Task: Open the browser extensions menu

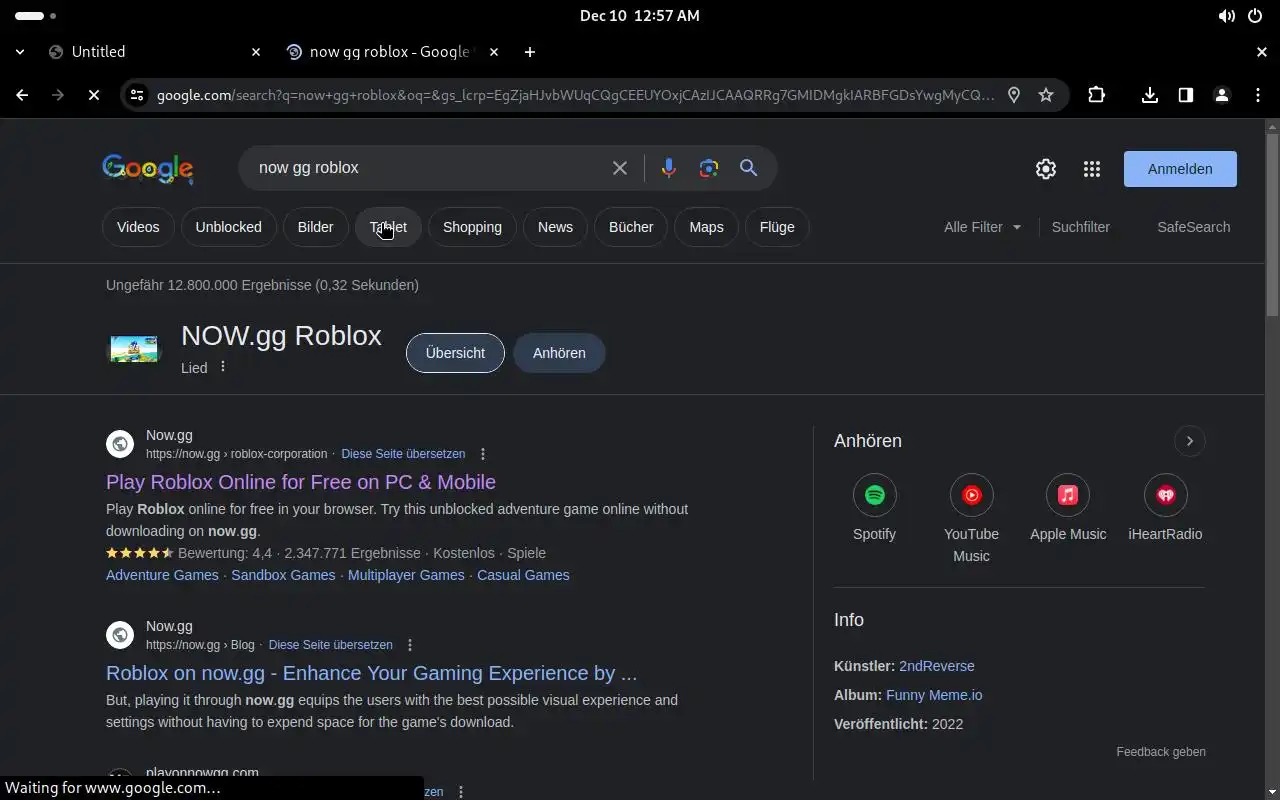Action: coord(1097,95)
